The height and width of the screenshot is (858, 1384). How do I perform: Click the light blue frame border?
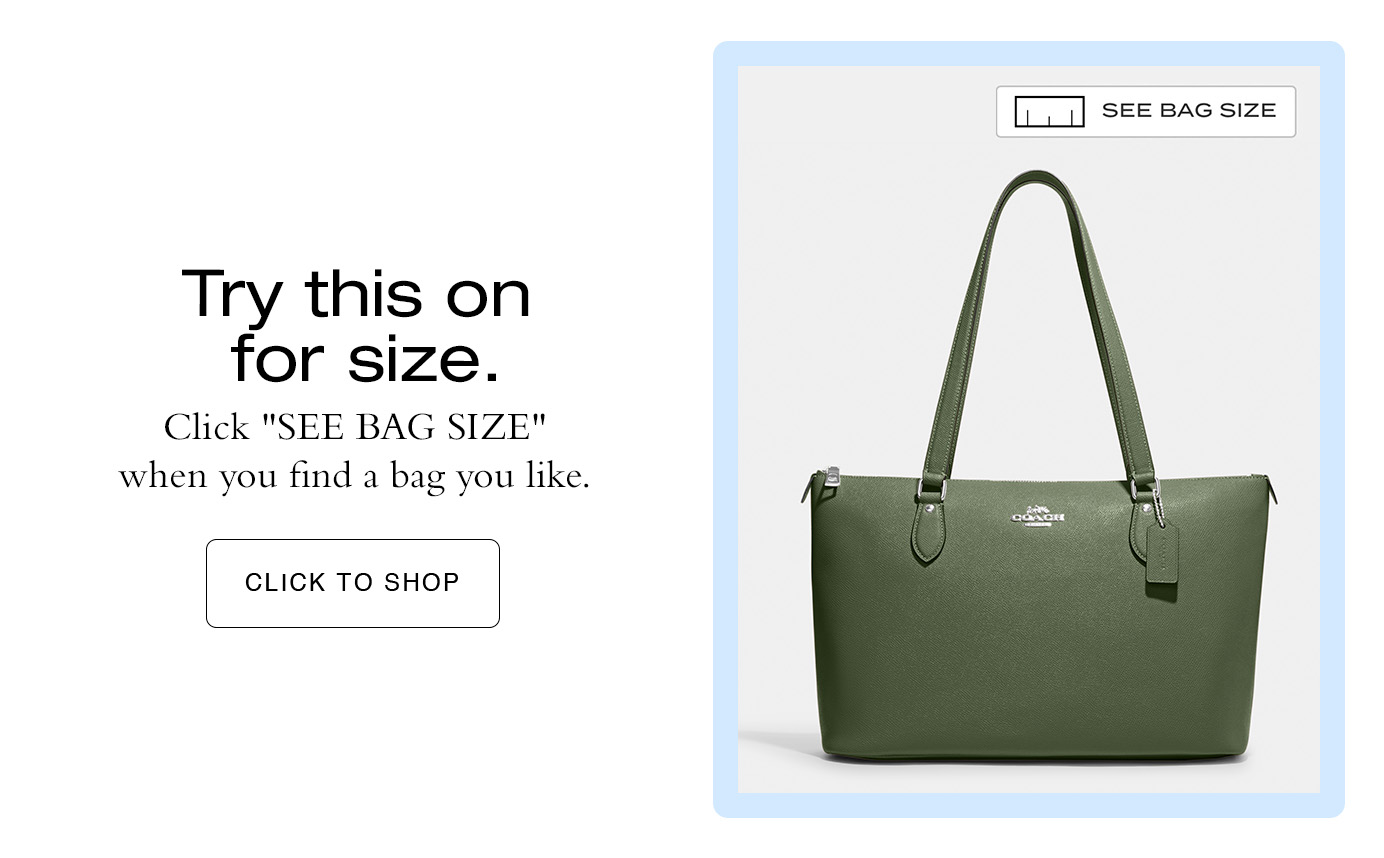click(x=725, y=430)
